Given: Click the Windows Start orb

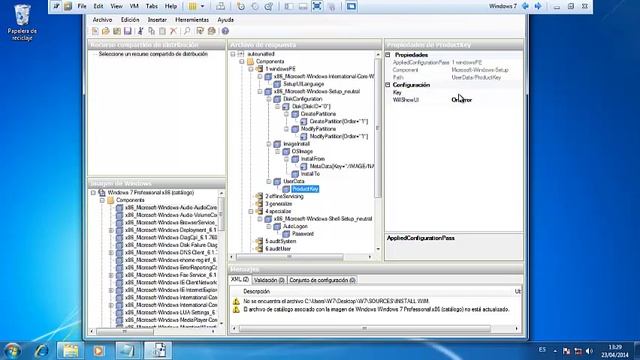Looking at the screenshot, I should [12, 351].
